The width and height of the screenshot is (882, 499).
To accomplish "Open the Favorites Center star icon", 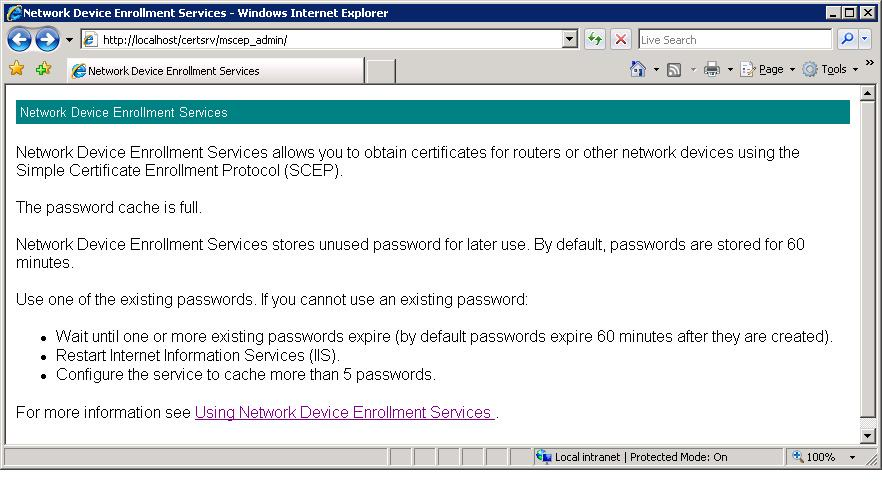I will click(x=17, y=70).
